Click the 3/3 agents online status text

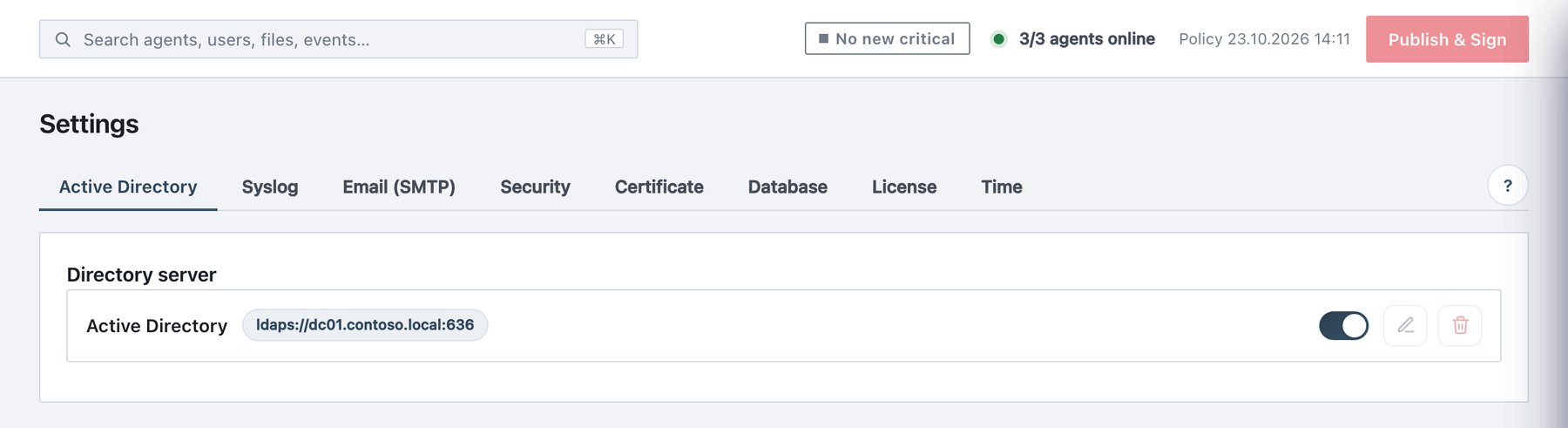[1087, 39]
